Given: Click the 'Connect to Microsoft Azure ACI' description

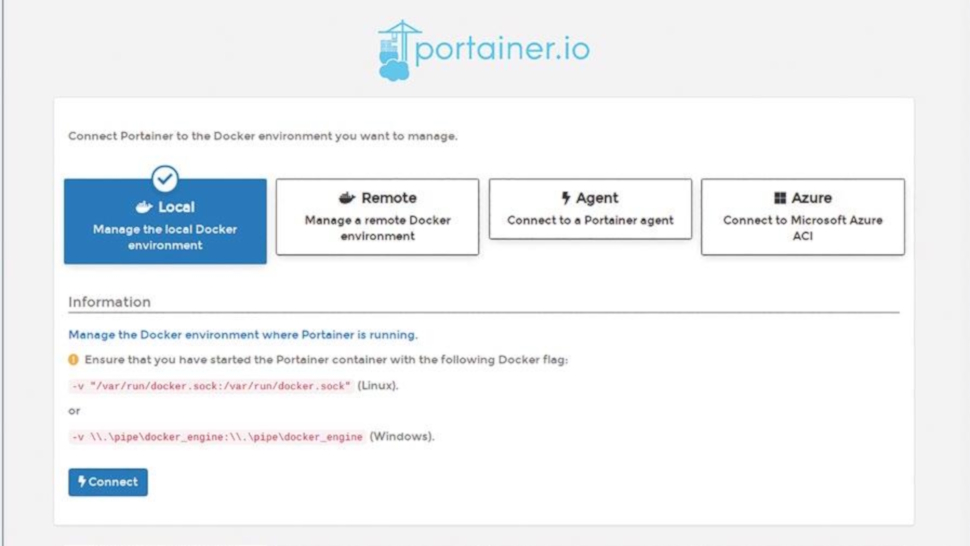Looking at the screenshot, I should click(802, 228).
